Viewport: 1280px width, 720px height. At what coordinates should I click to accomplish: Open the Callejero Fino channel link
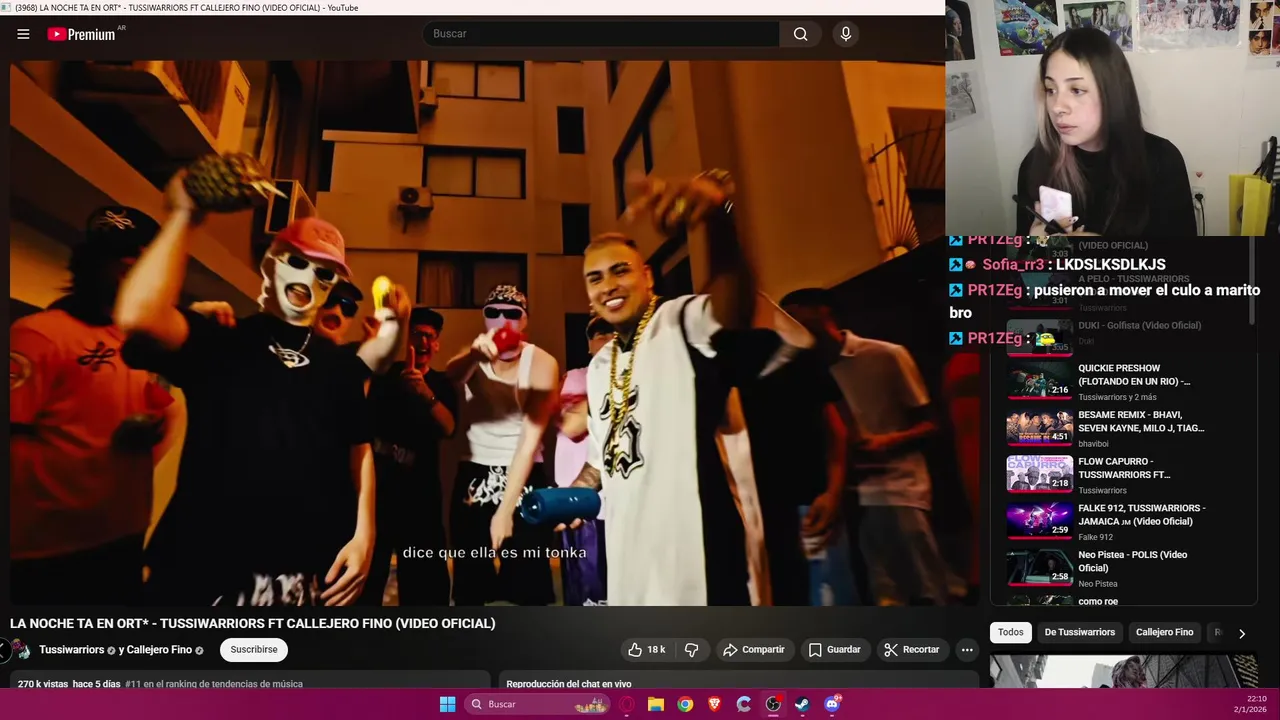pos(159,650)
